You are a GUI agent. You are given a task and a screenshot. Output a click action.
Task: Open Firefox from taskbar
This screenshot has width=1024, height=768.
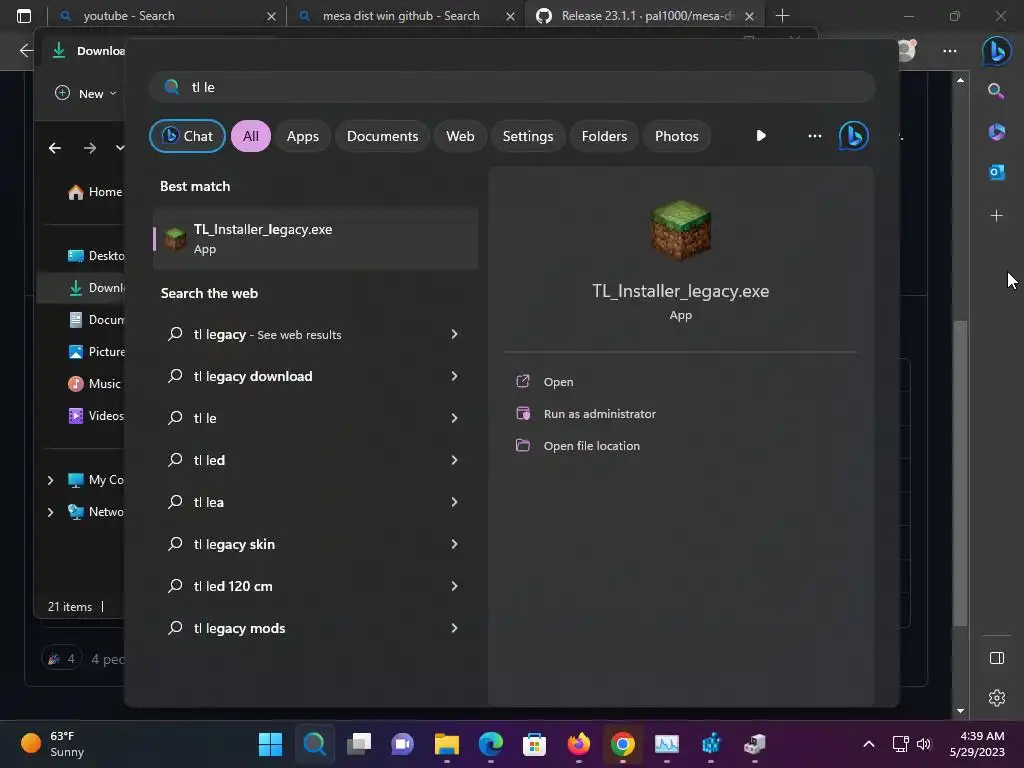click(x=579, y=744)
